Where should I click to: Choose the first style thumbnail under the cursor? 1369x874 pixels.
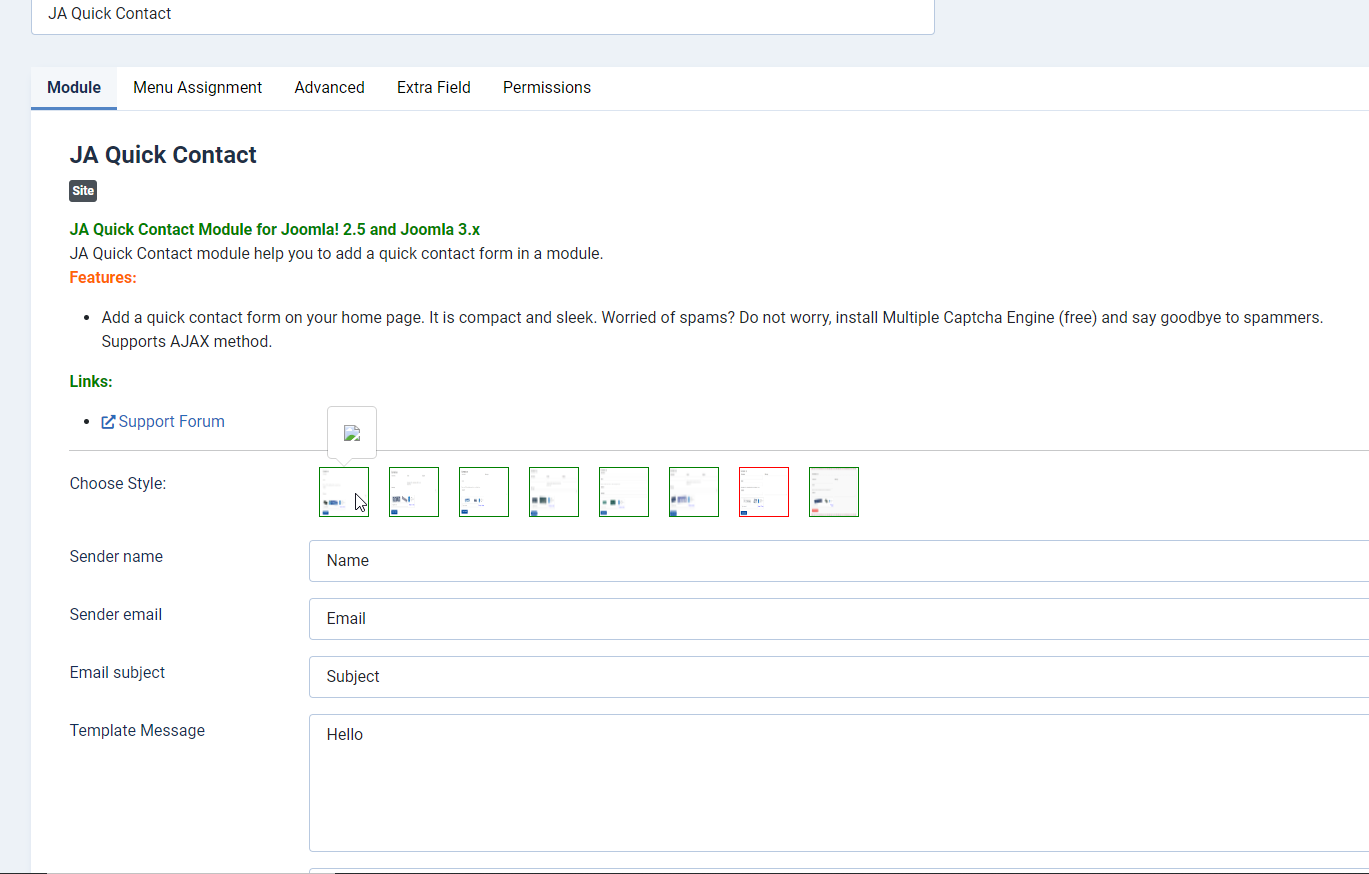[x=344, y=492]
